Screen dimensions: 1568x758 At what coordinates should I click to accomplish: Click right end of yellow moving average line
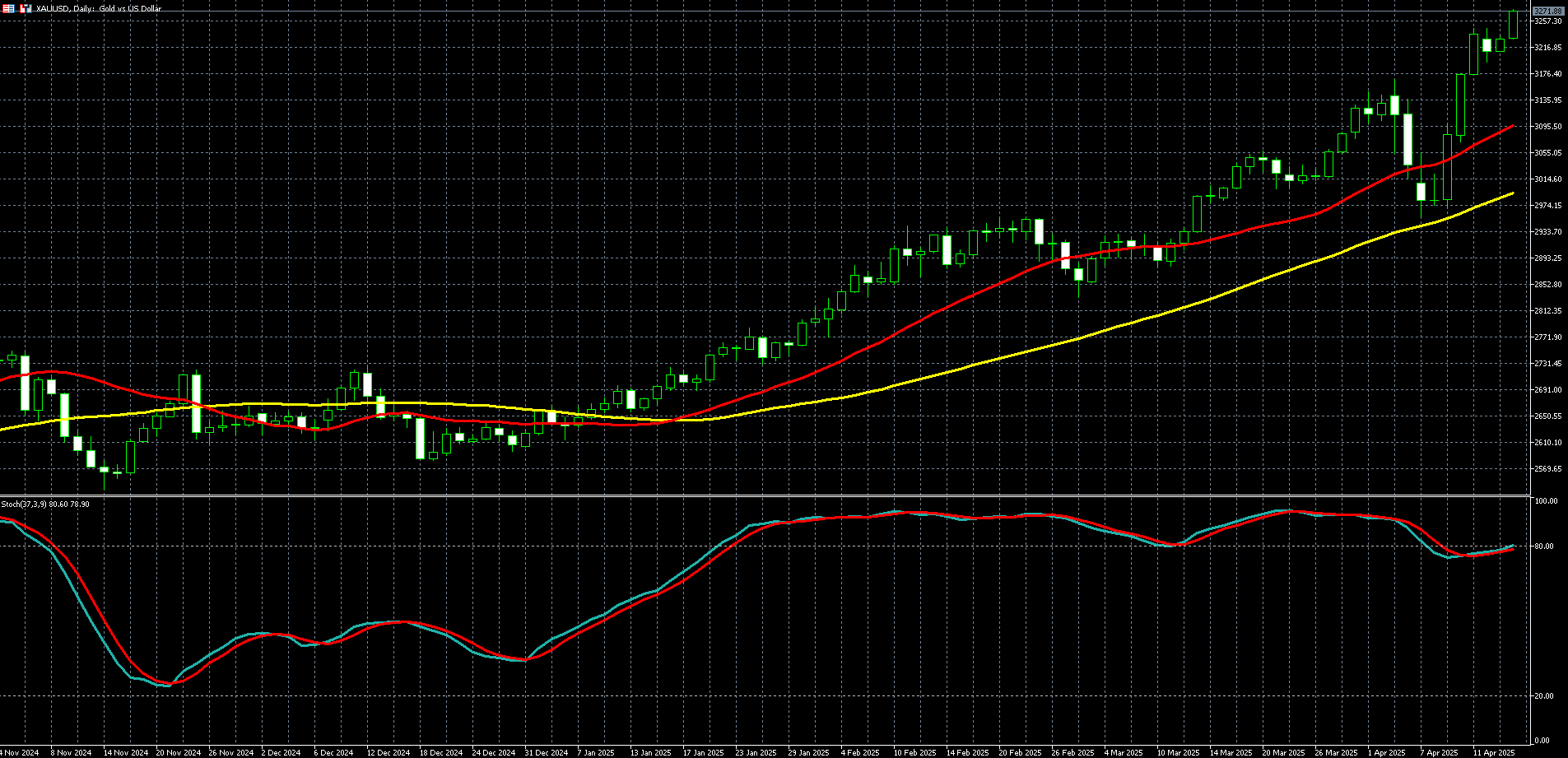coord(1512,193)
